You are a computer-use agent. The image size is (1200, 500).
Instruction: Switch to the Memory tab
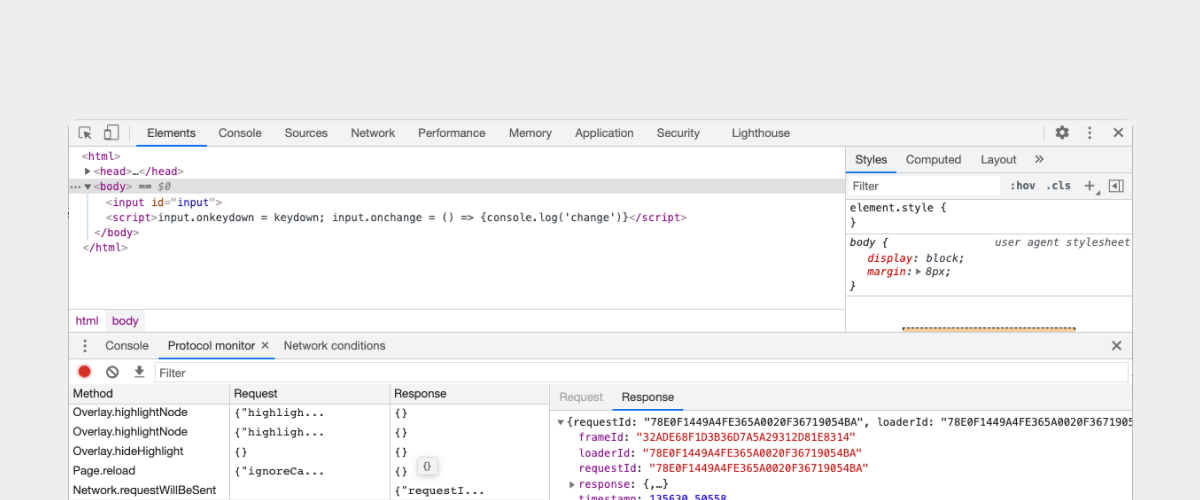click(x=530, y=133)
